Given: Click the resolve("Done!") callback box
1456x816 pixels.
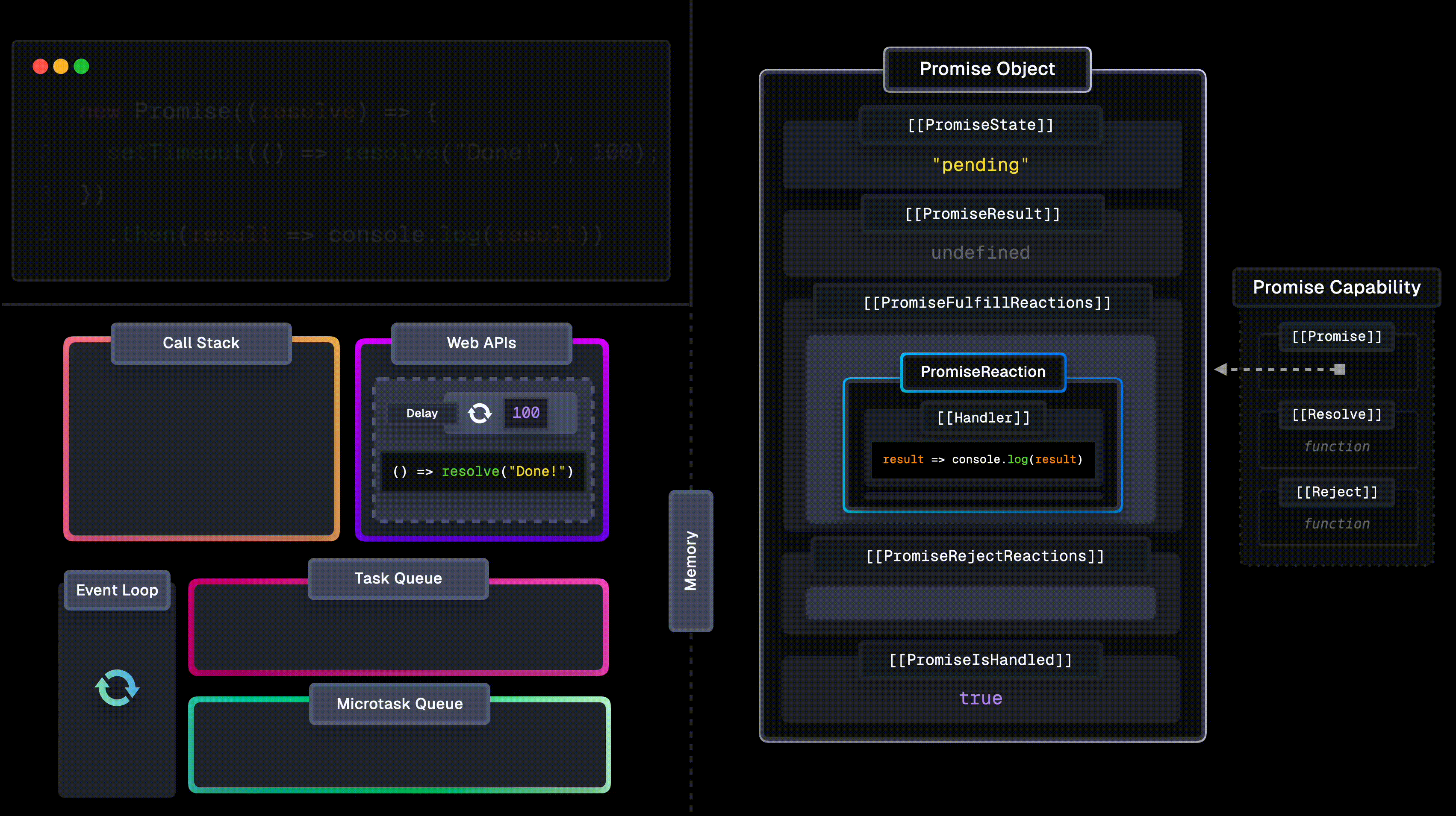Looking at the screenshot, I should (x=483, y=472).
